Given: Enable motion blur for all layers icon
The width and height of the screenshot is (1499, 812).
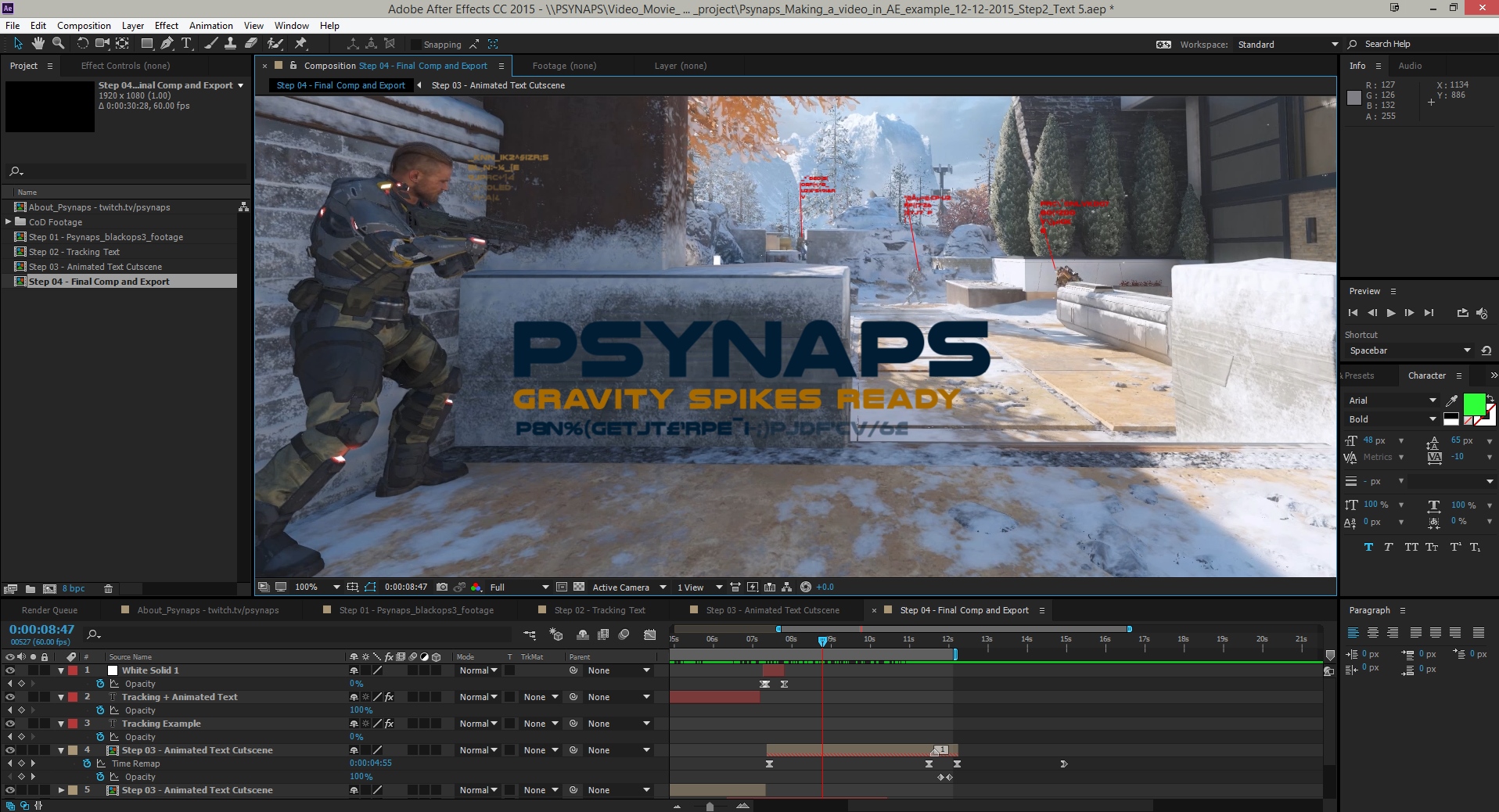Looking at the screenshot, I should click(624, 634).
